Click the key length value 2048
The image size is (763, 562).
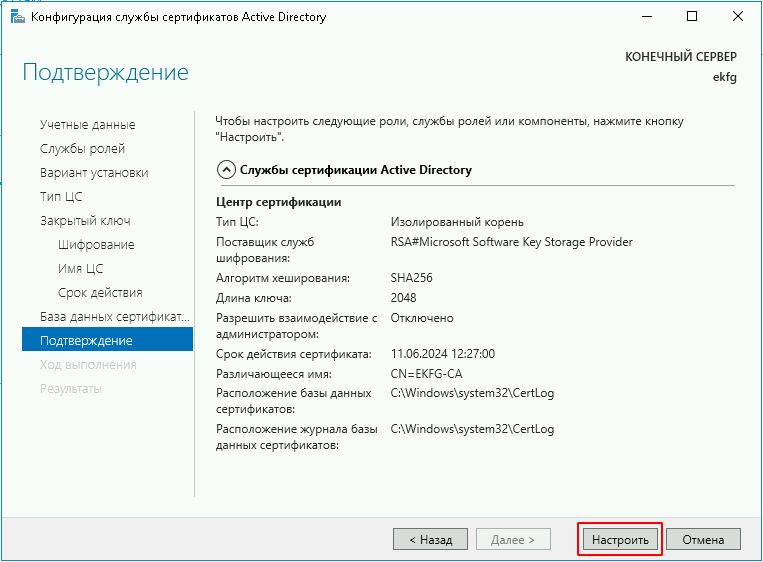pyautogui.click(x=403, y=298)
